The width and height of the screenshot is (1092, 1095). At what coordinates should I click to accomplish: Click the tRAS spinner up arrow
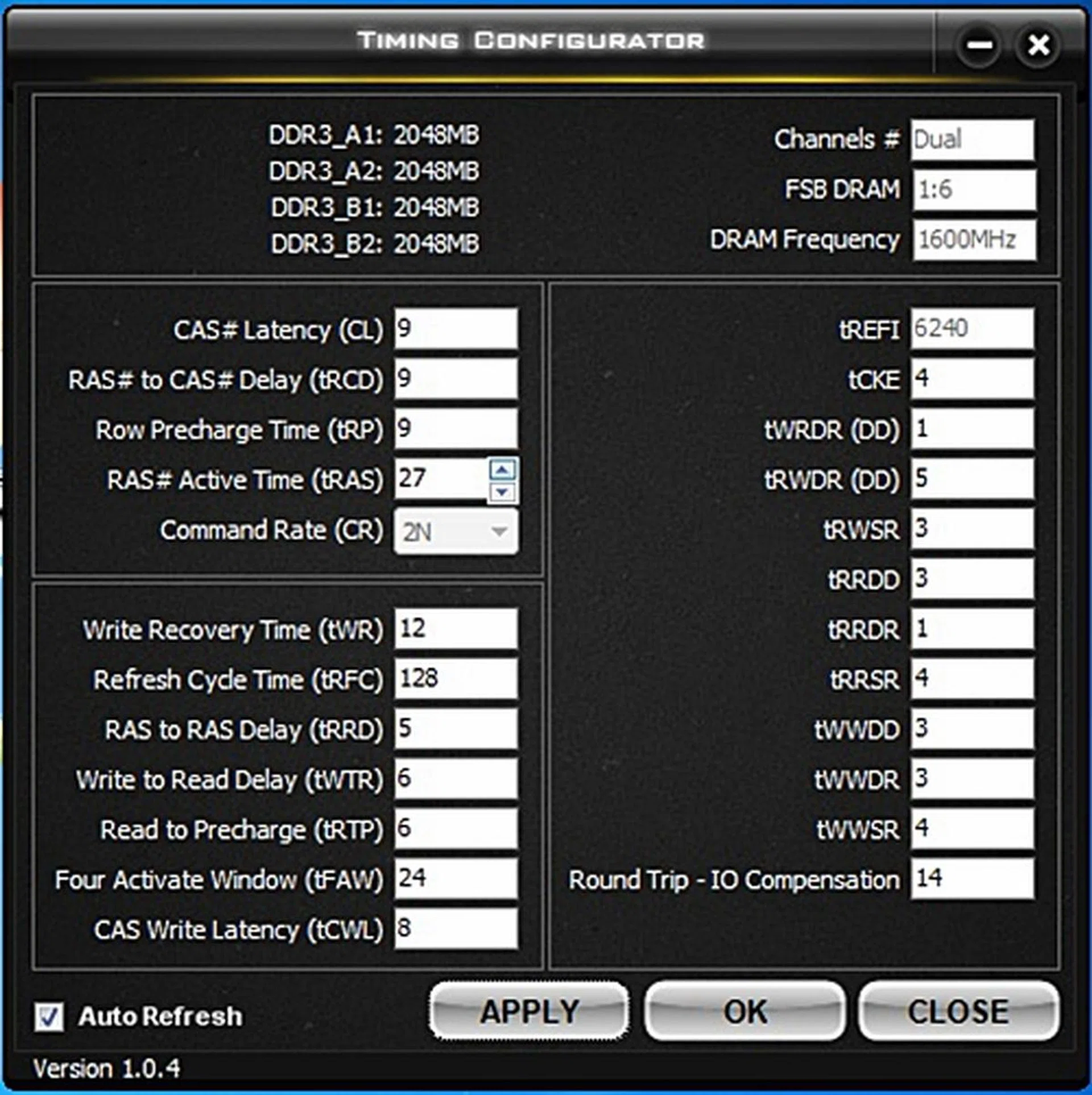point(502,470)
